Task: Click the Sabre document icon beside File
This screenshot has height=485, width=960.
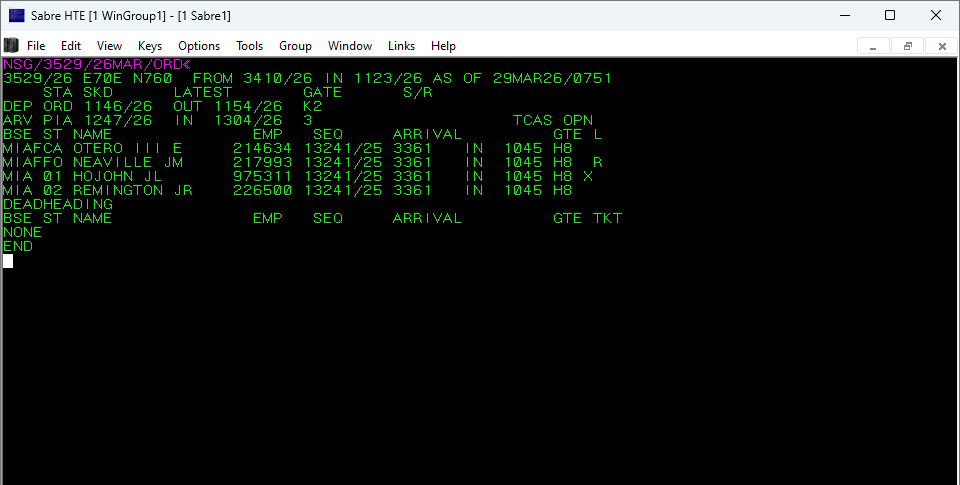Action: [11, 45]
